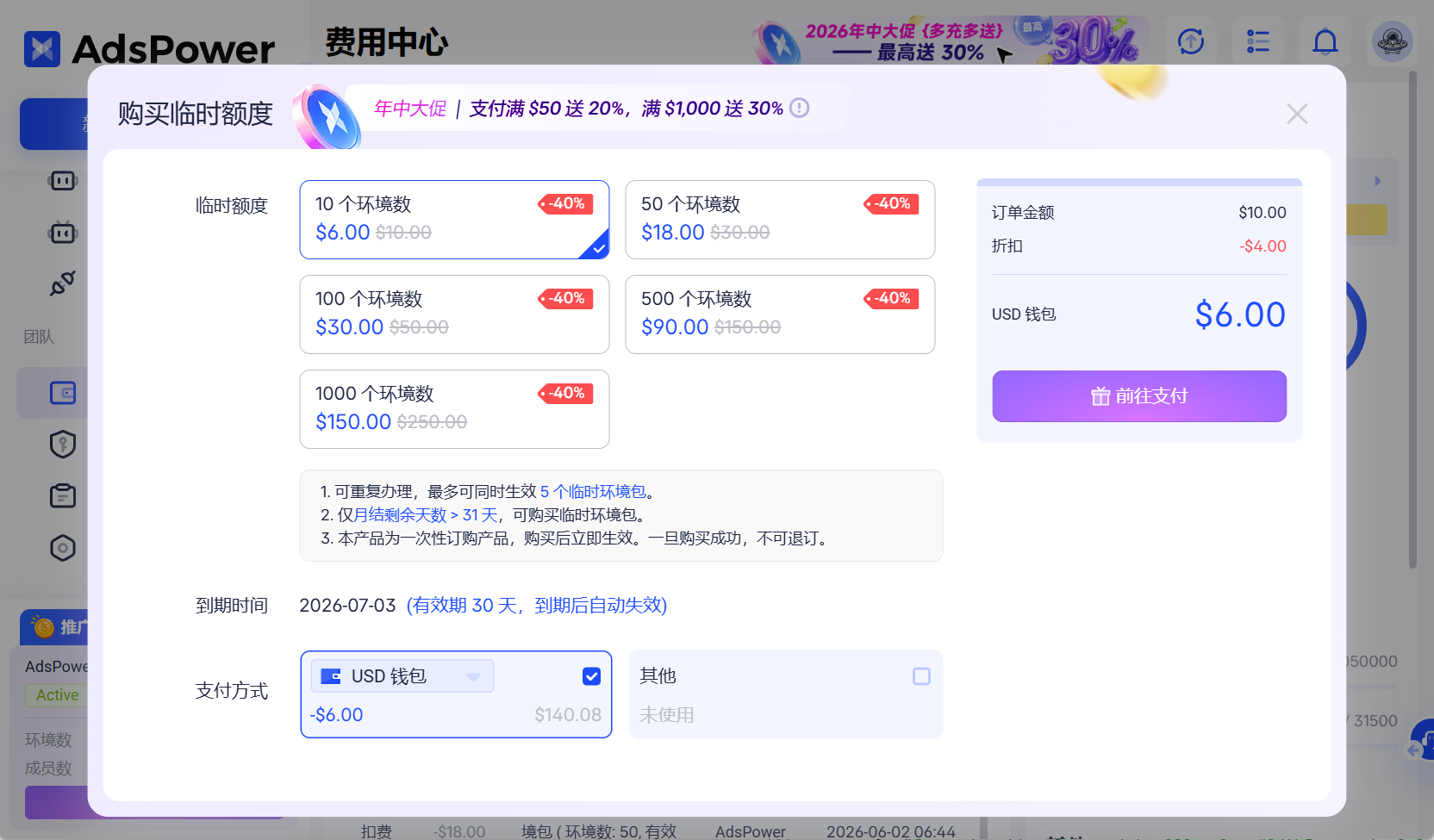Click the $140.08 wallet balance
The width and height of the screenshot is (1434, 840).
[x=568, y=714]
